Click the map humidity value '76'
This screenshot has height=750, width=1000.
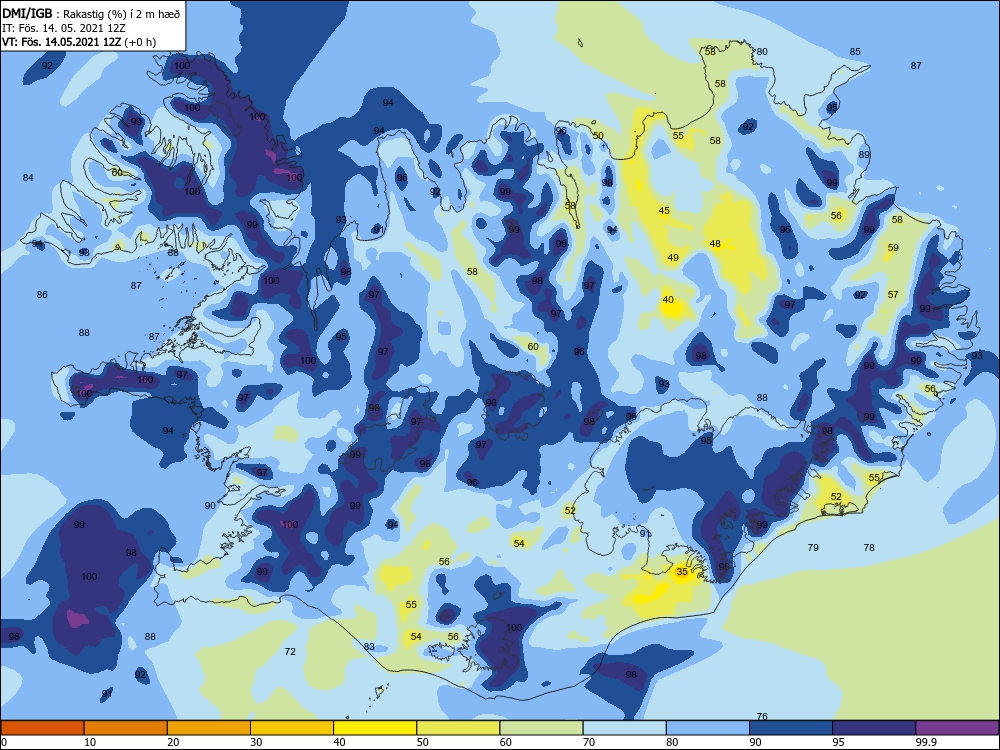[x=761, y=717]
